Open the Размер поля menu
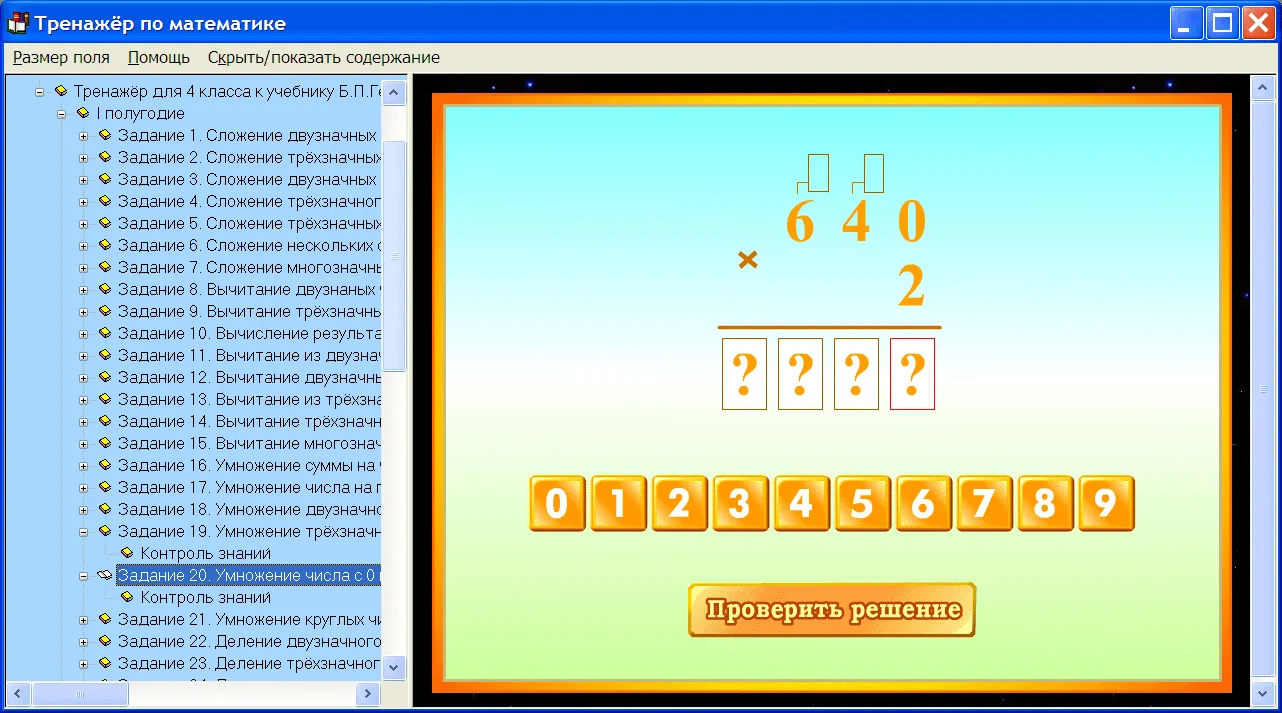The height and width of the screenshot is (713, 1282). 61,58
